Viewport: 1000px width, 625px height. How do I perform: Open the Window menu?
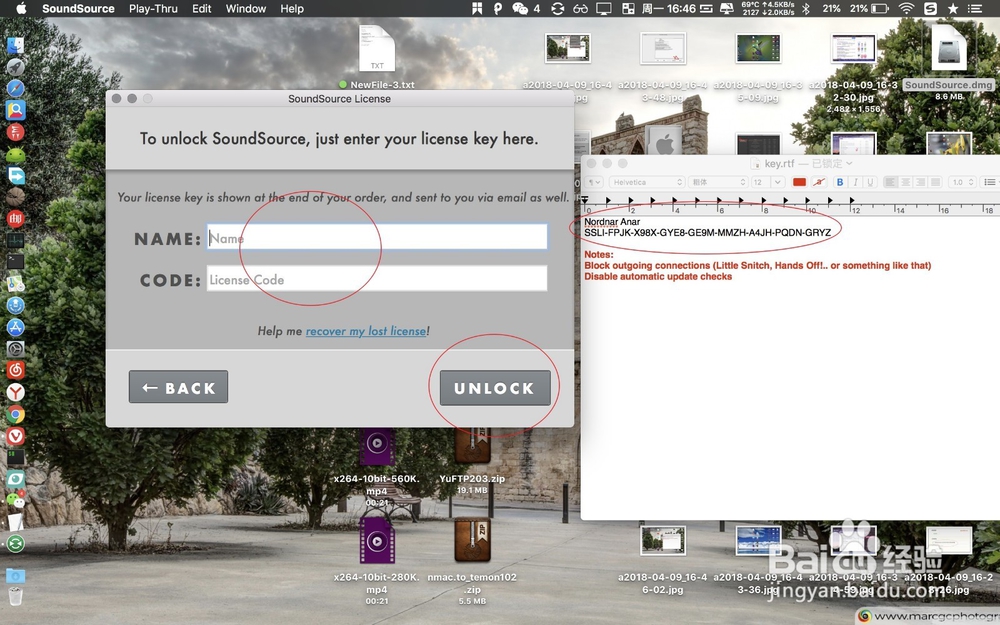(x=246, y=8)
